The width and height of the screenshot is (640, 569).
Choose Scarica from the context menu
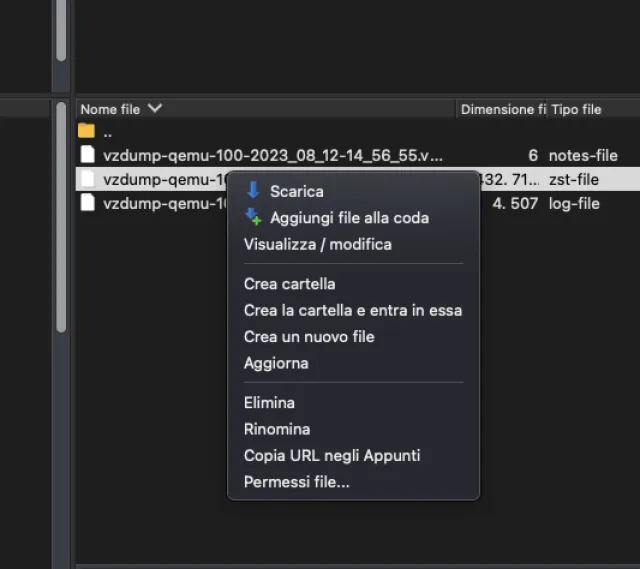coord(297,191)
